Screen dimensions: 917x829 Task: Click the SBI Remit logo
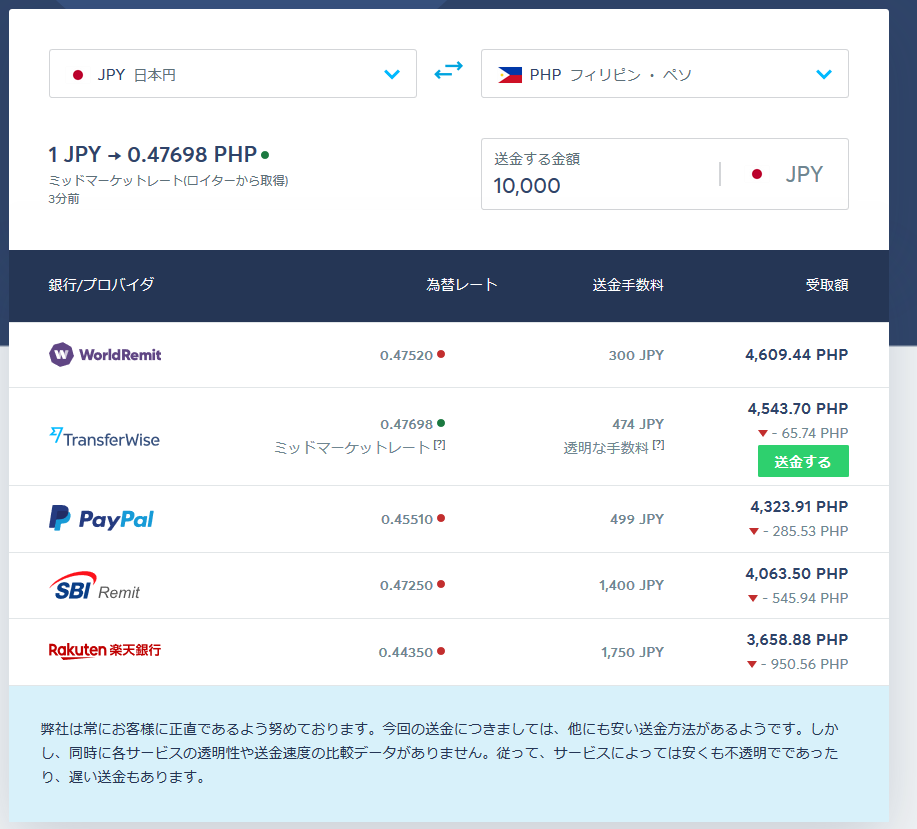[95, 586]
